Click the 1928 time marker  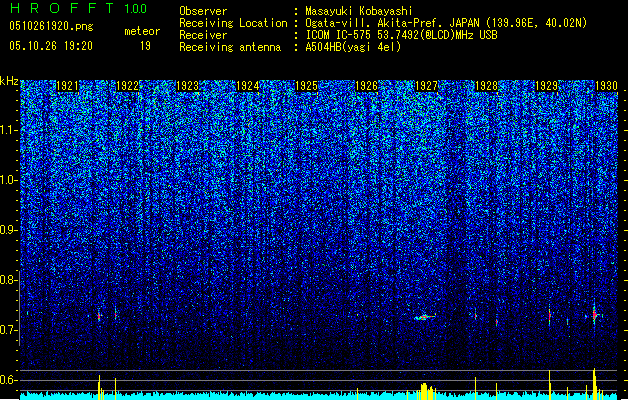point(486,86)
